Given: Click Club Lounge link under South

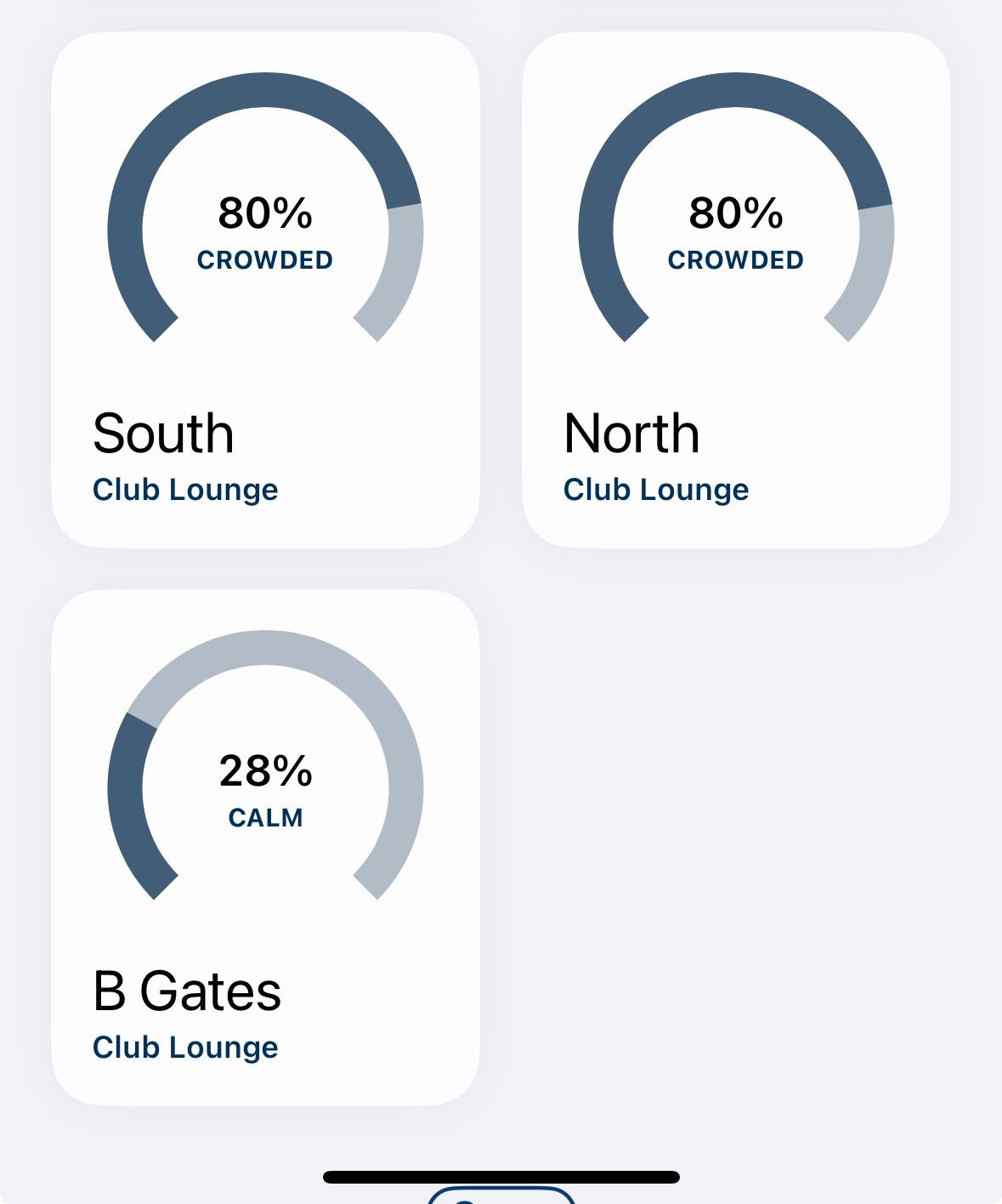Looking at the screenshot, I should tap(185, 490).
